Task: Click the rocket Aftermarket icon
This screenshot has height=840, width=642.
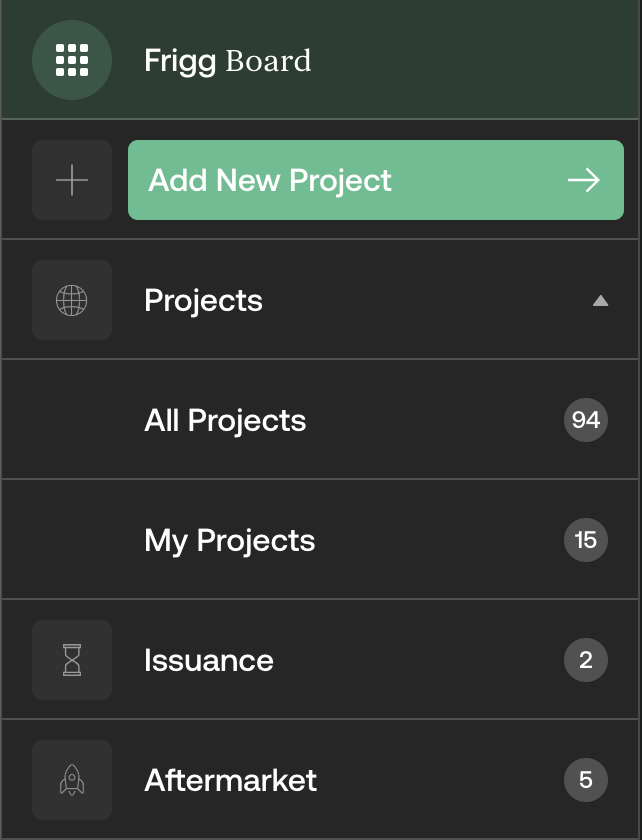Action: tap(72, 780)
